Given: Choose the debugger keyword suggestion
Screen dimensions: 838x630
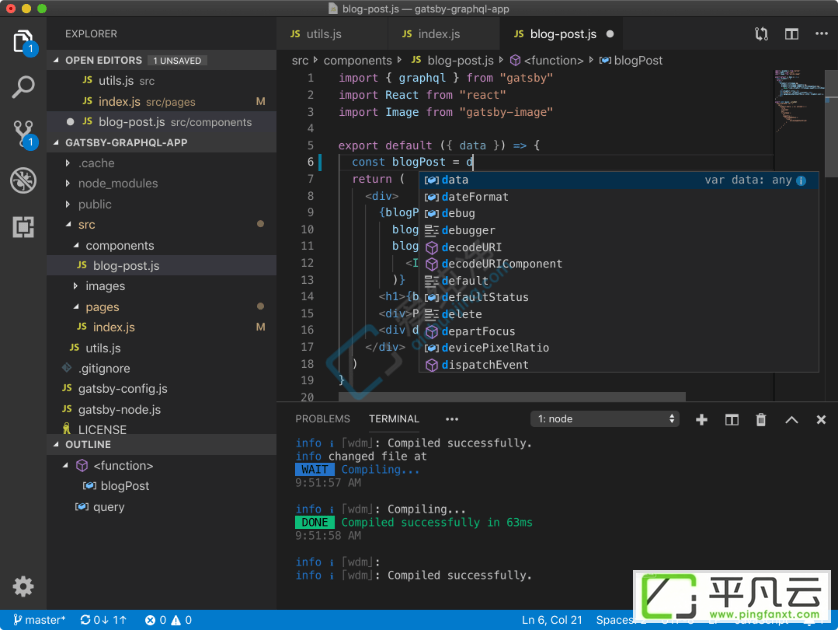Looking at the screenshot, I should point(619,230).
